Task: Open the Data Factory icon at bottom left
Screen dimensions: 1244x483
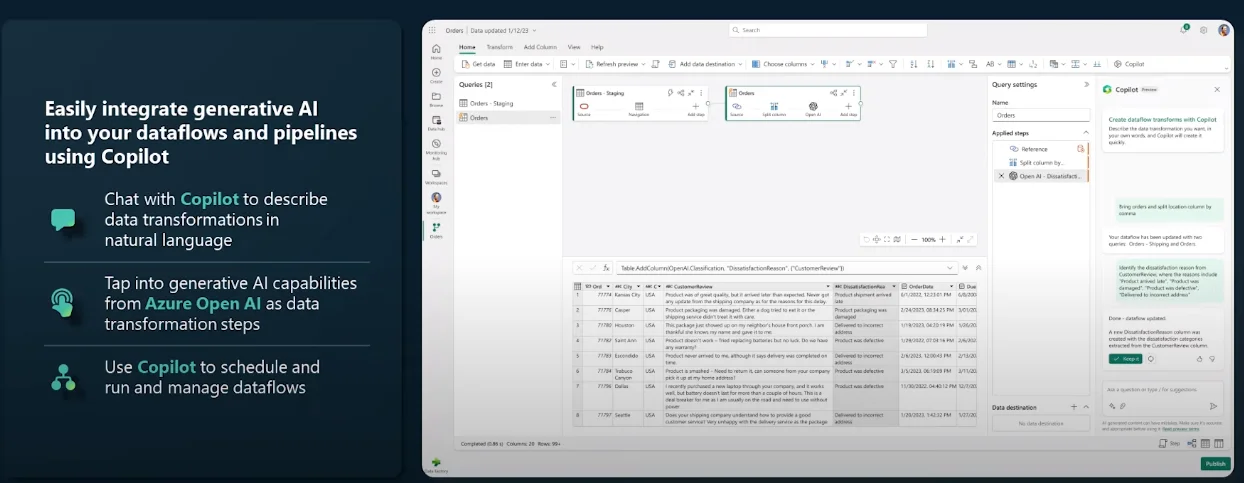Action: coord(436,462)
